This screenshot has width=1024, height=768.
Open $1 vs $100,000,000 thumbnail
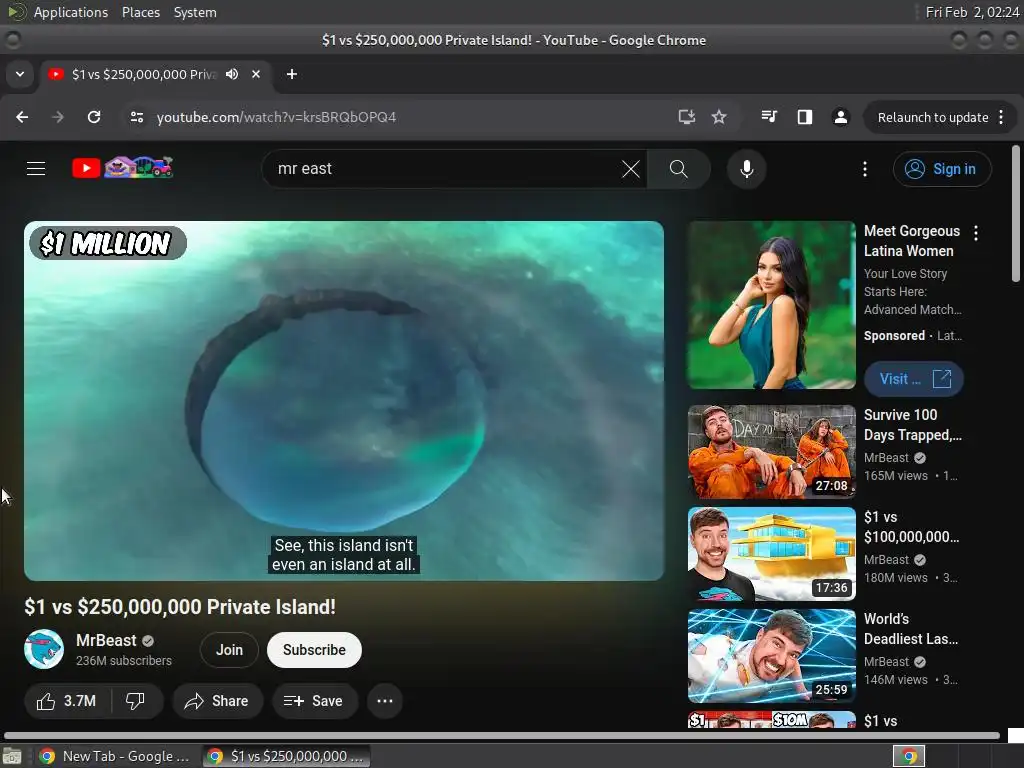[x=771, y=554]
